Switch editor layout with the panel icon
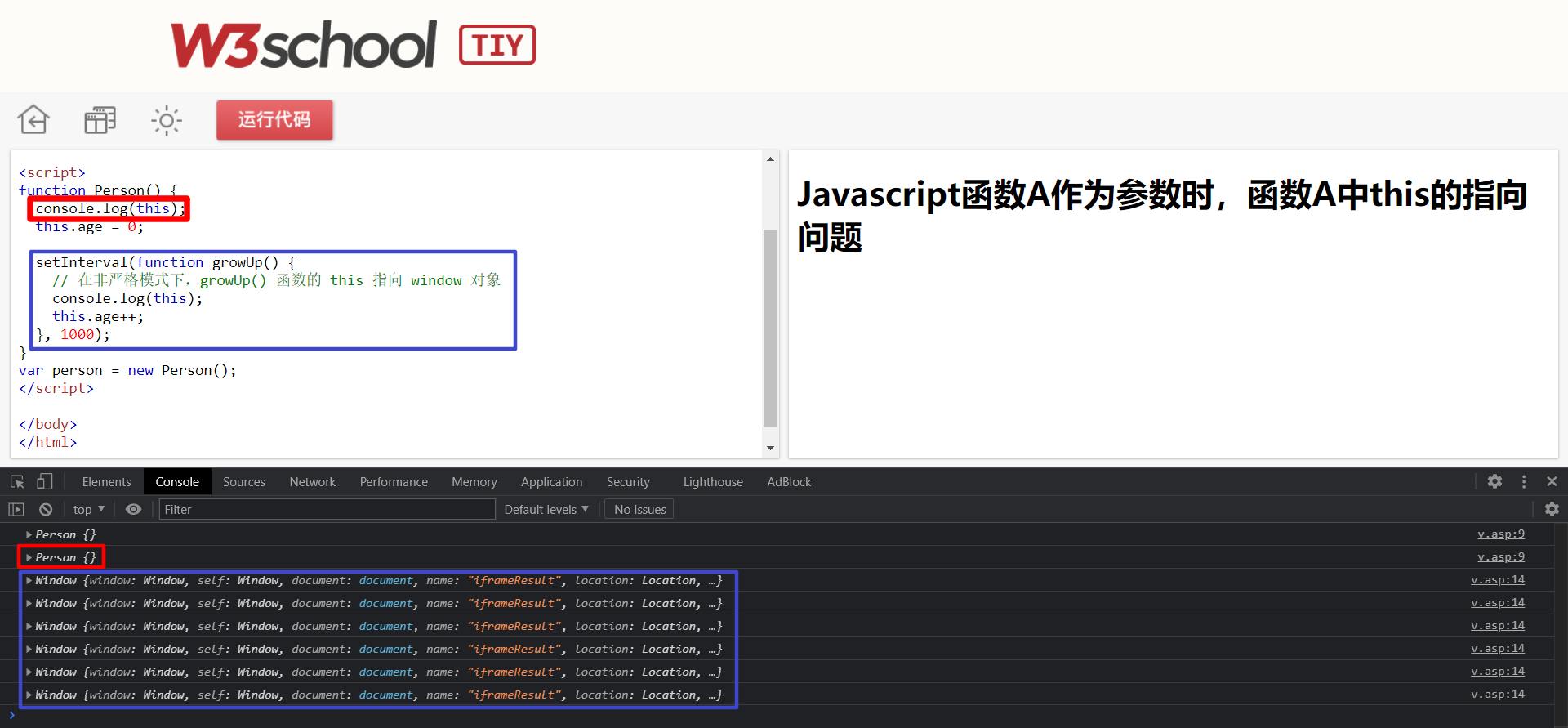This screenshot has width=1568, height=728. 100,120
